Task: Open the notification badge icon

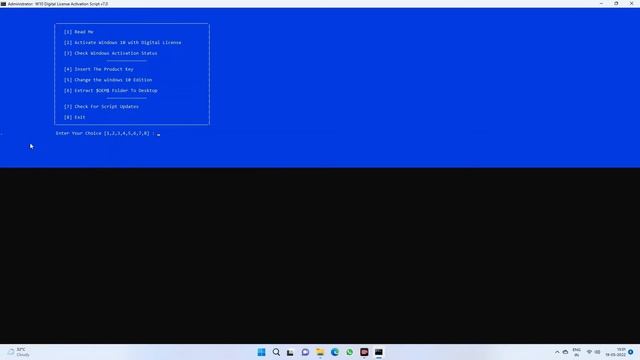Action: [x=631, y=352]
